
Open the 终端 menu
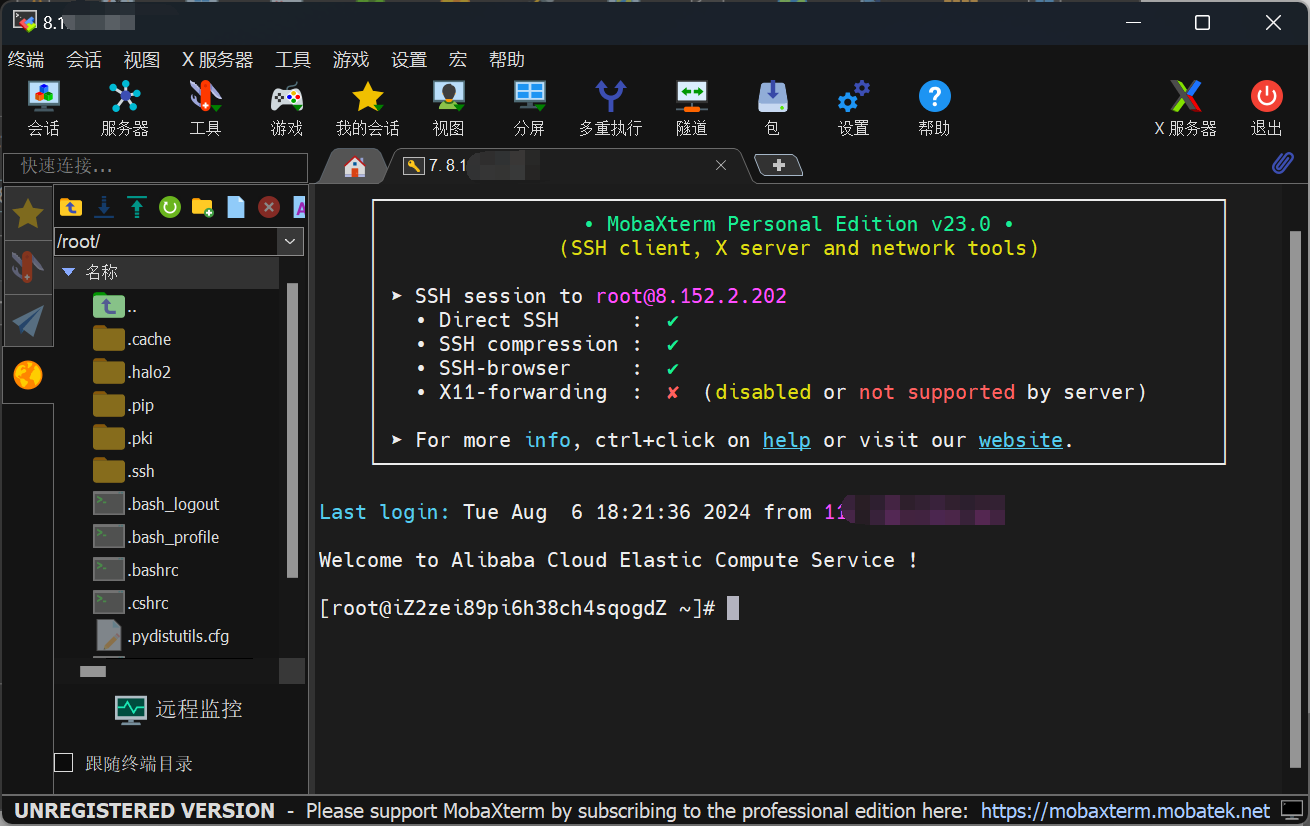click(26, 60)
